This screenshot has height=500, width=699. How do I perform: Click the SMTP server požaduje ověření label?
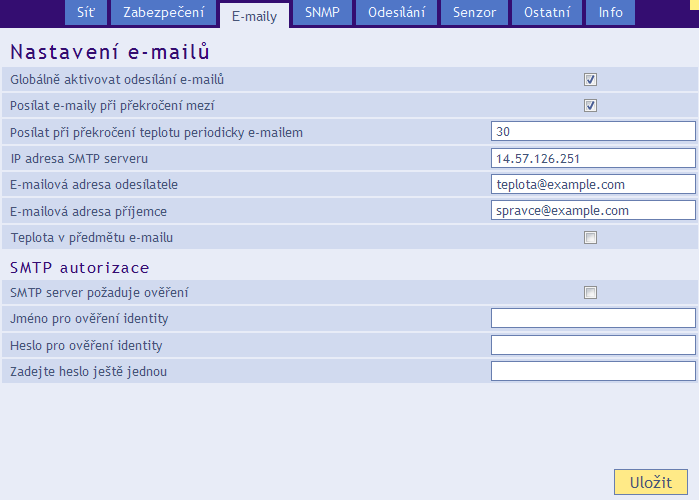(x=99, y=292)
